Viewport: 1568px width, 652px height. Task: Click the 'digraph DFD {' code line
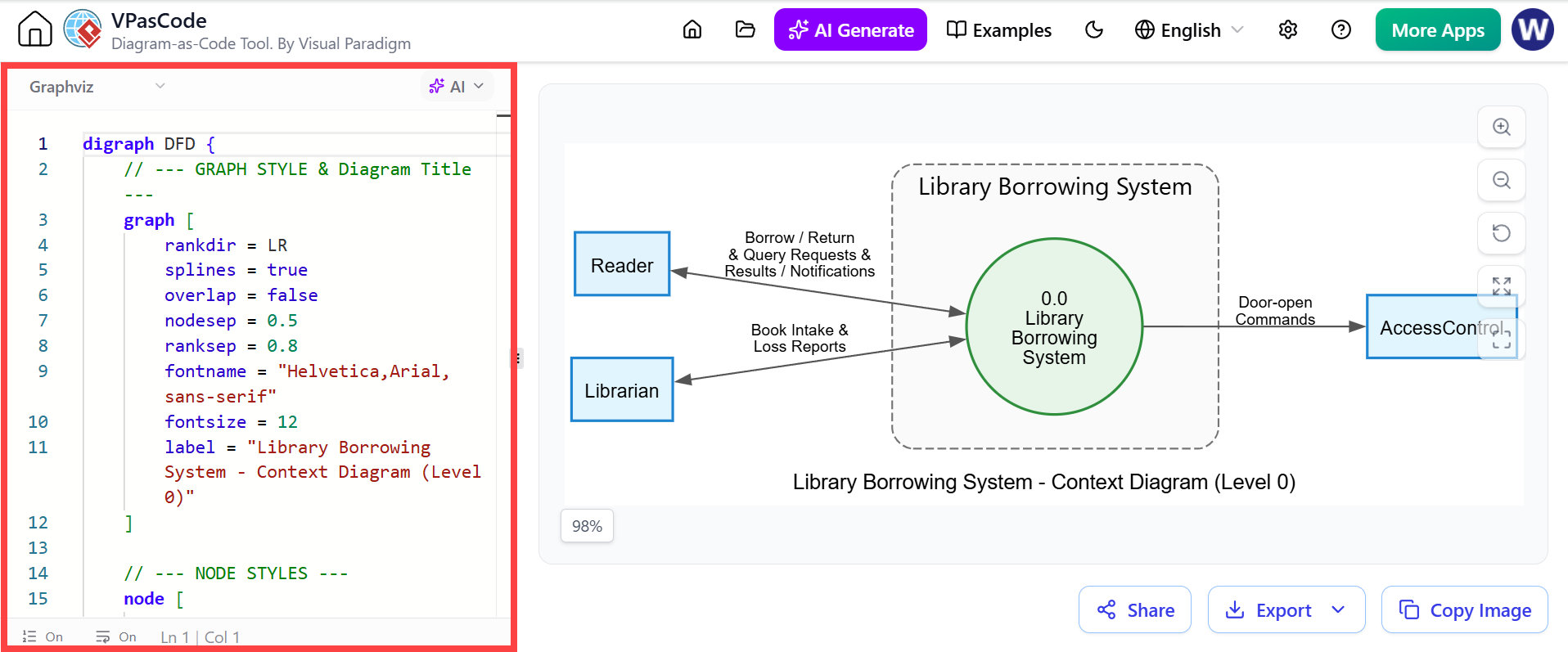tap(149, 144)
